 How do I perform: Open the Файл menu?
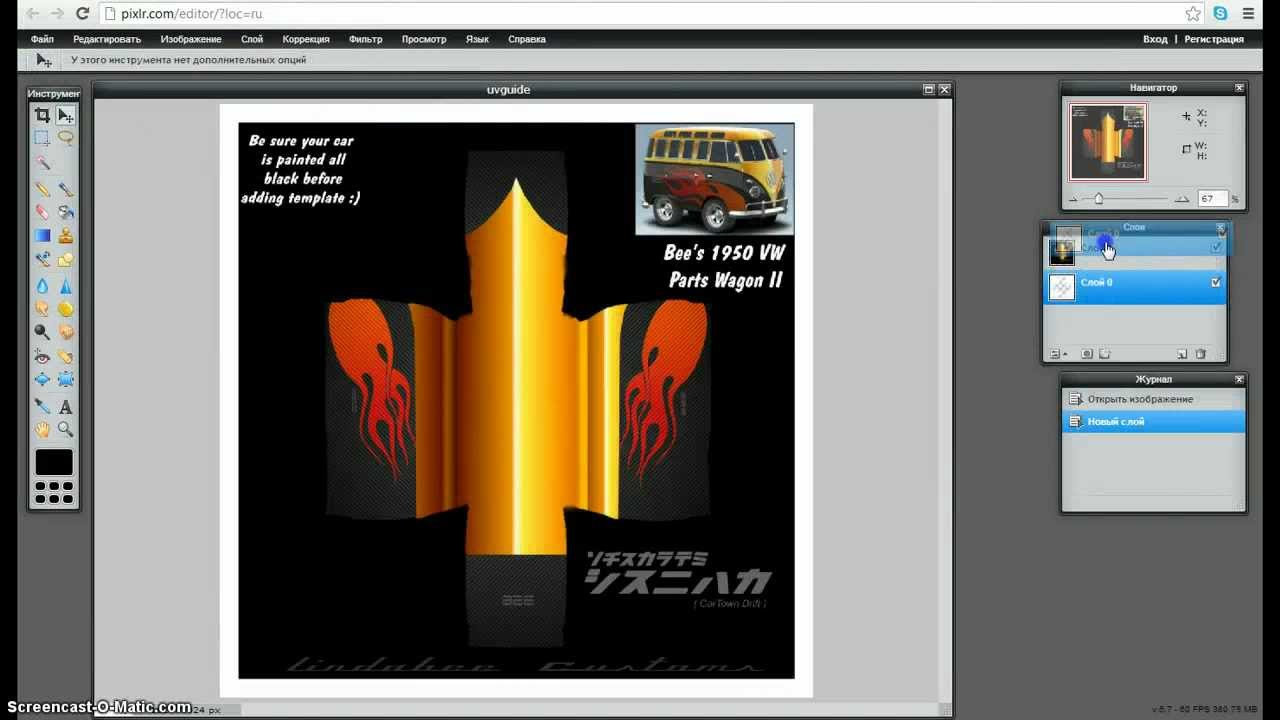42,39
